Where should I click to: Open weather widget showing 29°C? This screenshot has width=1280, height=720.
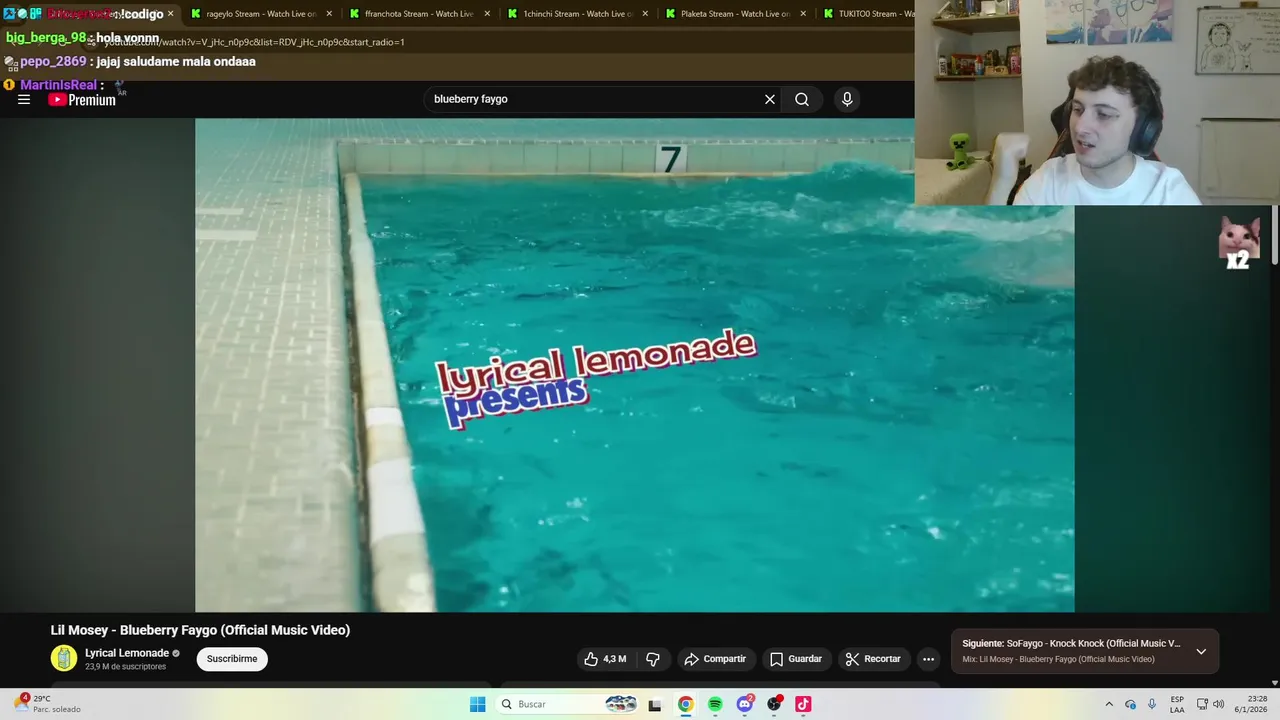(x=45, y=704)
